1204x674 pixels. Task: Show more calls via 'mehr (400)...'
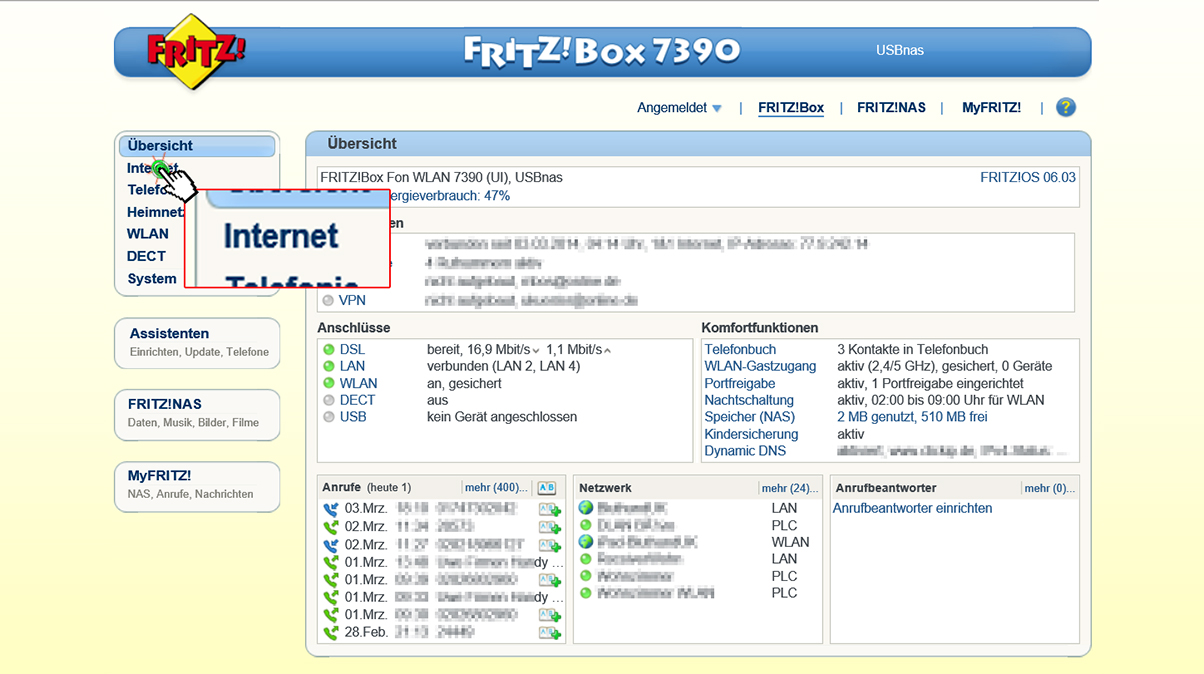496,488
